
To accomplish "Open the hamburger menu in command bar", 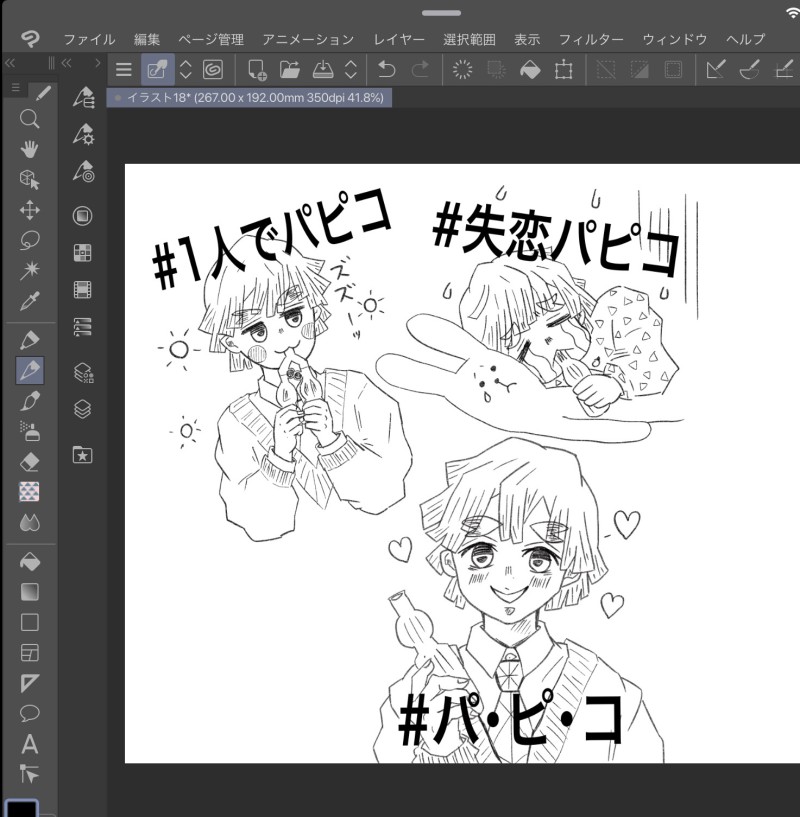I will click(124, 69).
